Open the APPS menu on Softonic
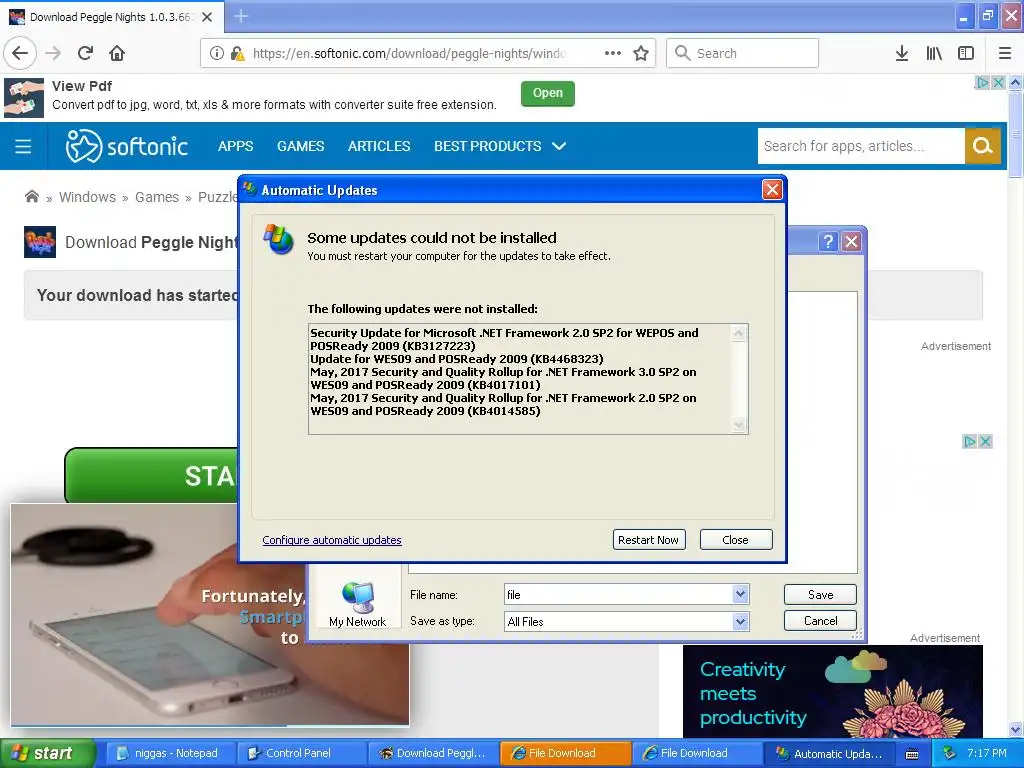This screenshot has height=768, width=1024. (x=235, y=146)
